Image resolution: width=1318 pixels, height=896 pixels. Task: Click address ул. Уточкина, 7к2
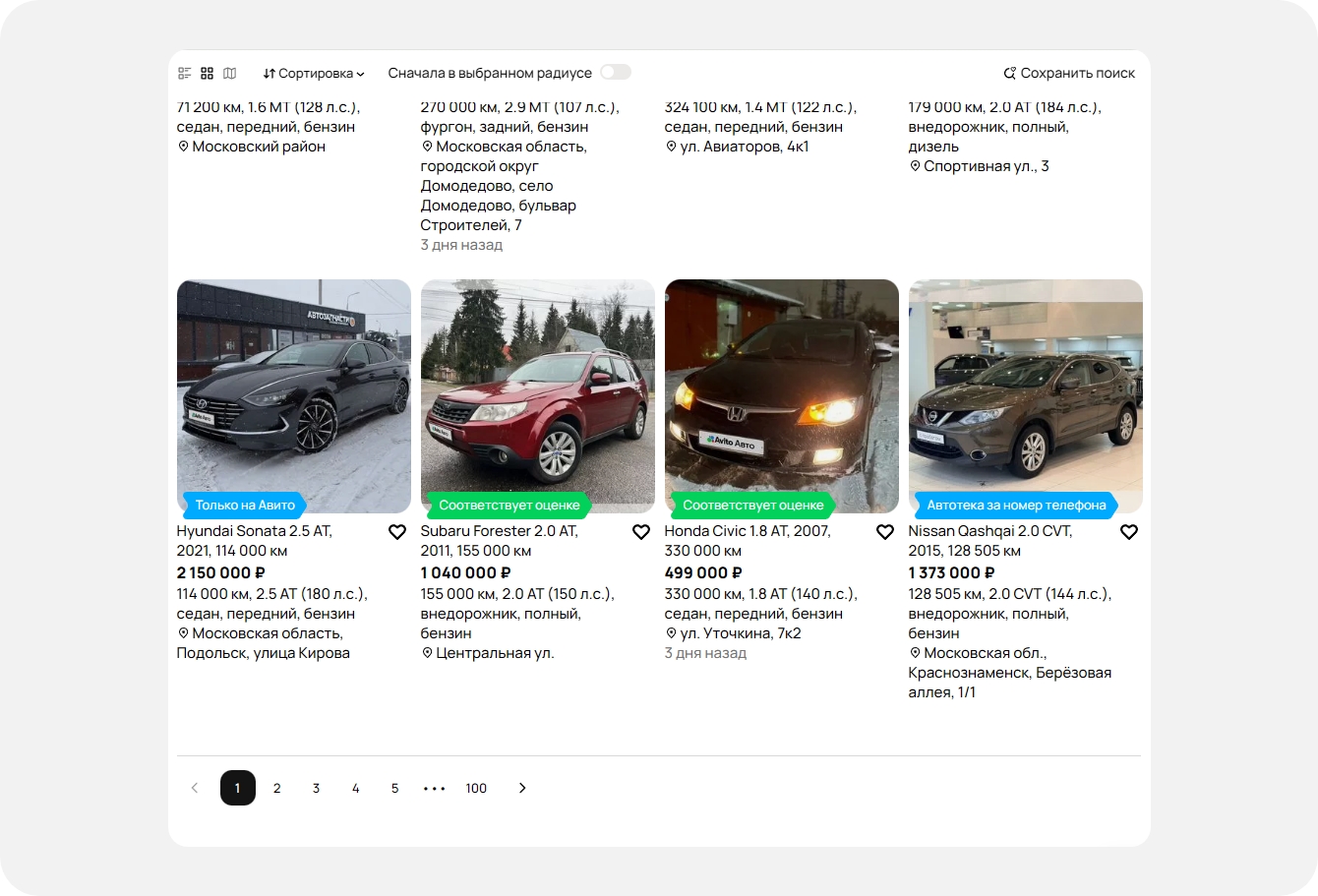tap(734, 633)
